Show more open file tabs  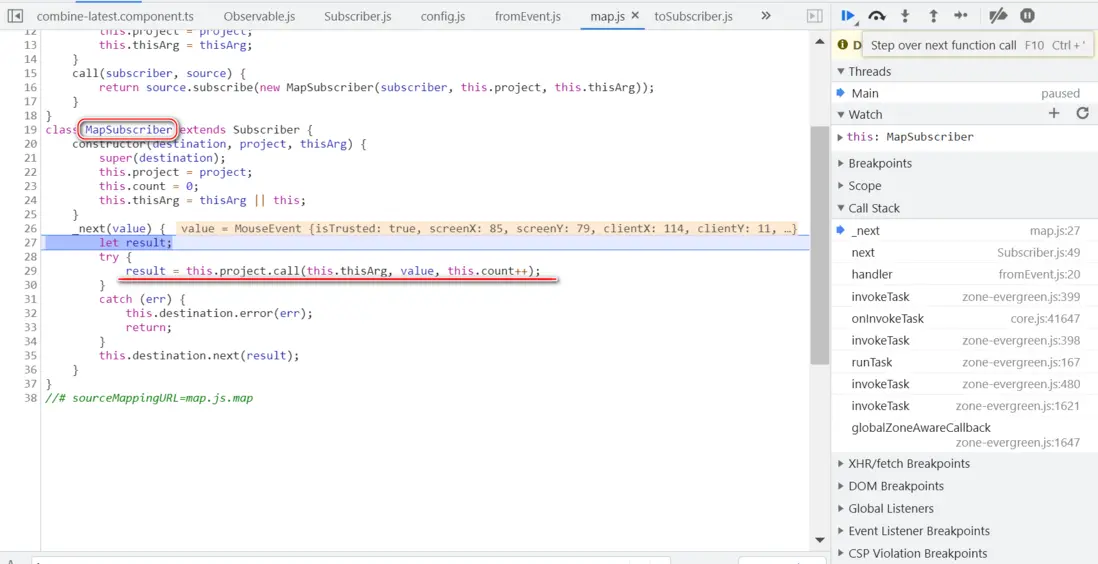click(x=766, y=16)
